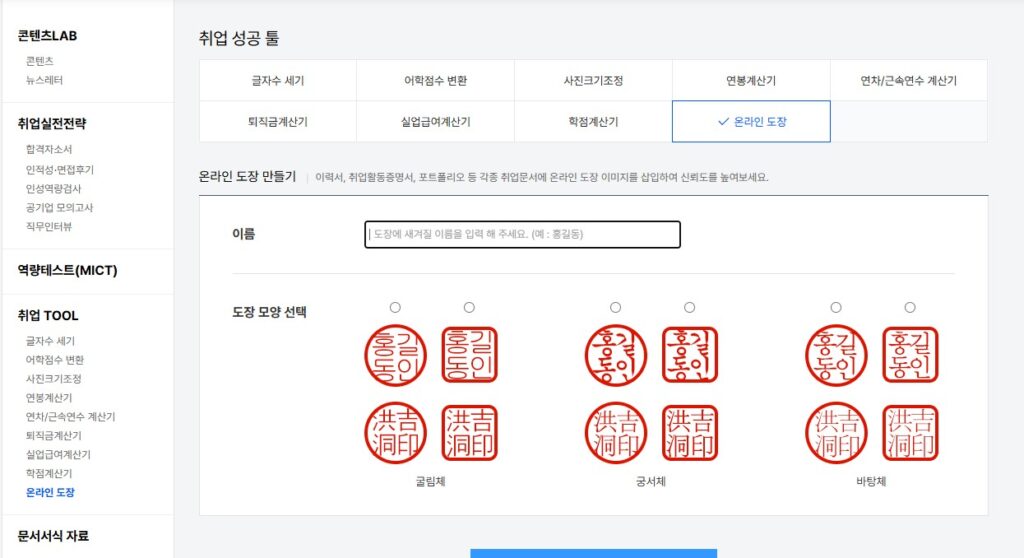
Task: Click the square 홍길동인 바탕체 stamp image
Action: (x=910, y=355)
